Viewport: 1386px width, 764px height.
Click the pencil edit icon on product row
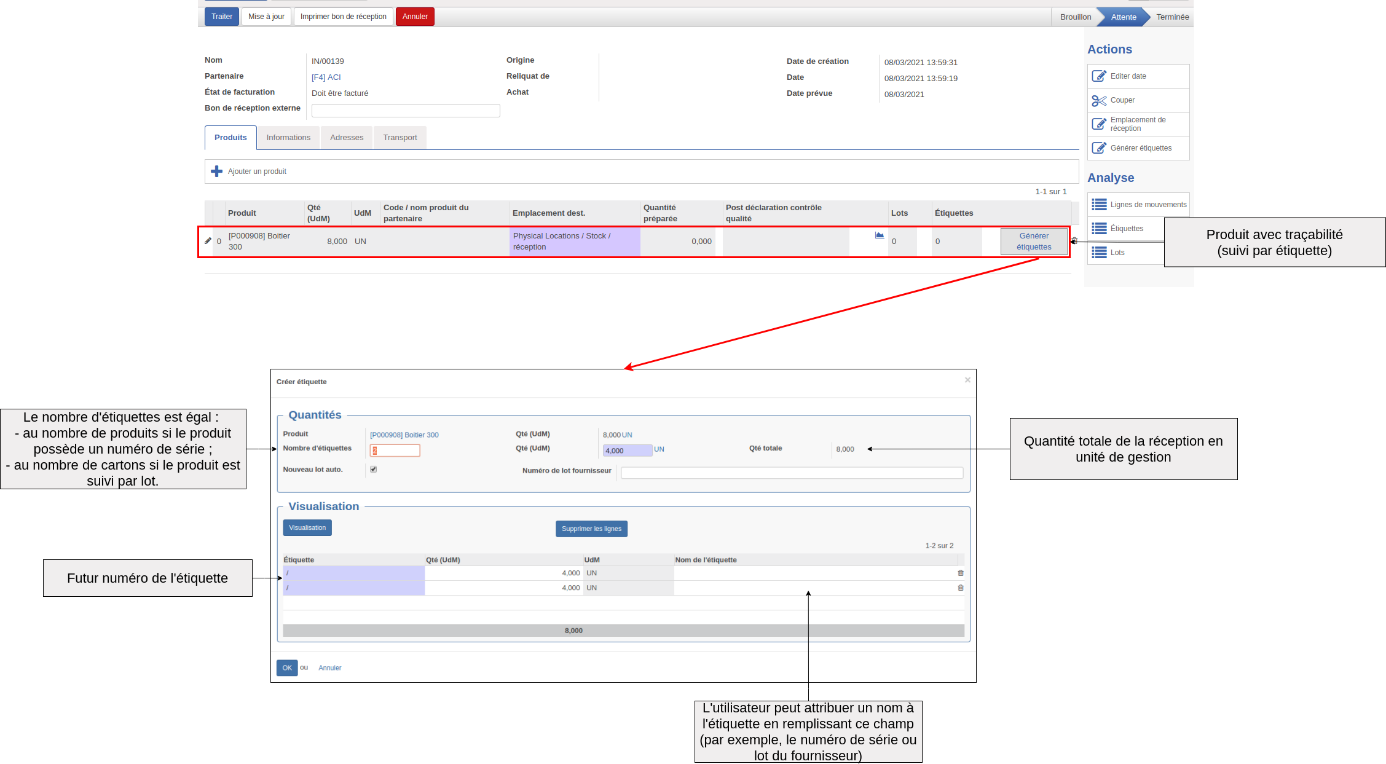[208, 241]
